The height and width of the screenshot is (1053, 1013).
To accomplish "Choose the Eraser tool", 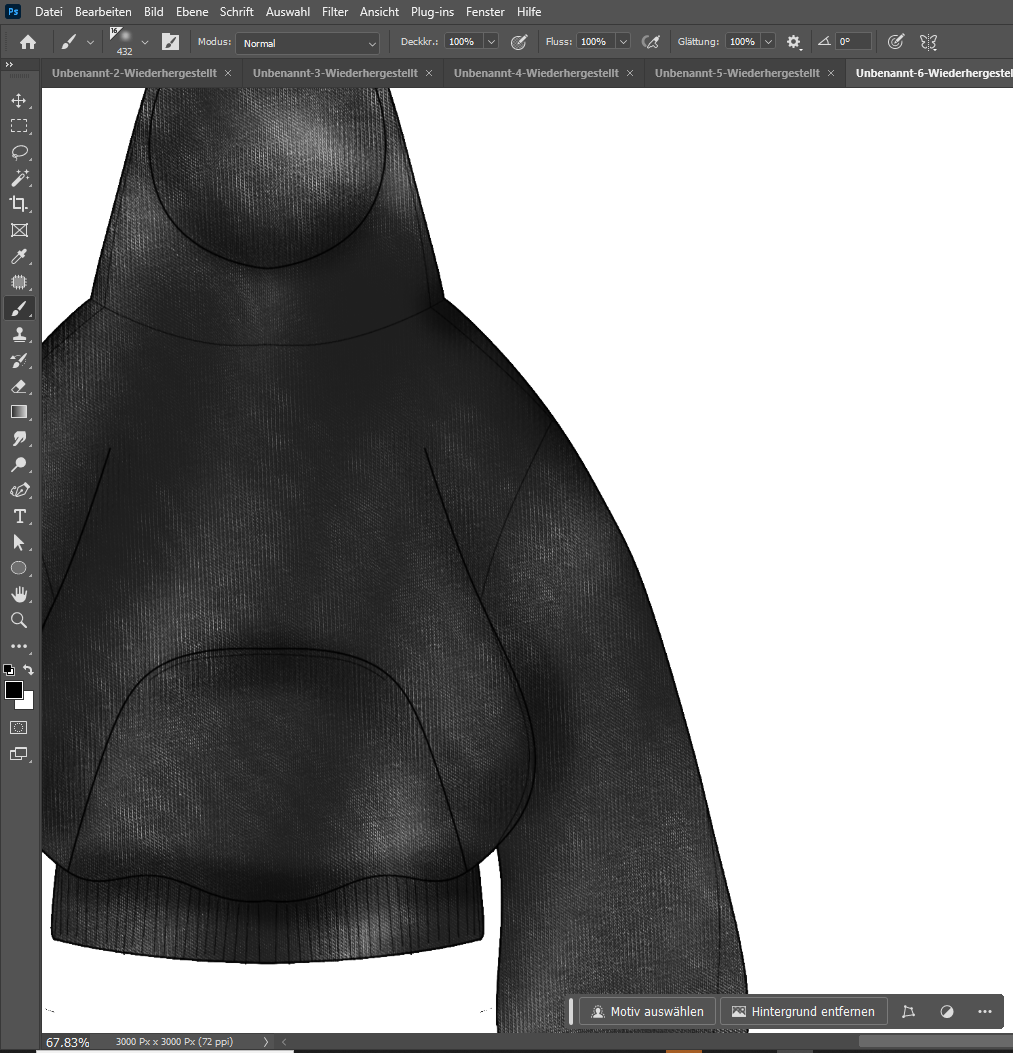I will coord(19,386).
